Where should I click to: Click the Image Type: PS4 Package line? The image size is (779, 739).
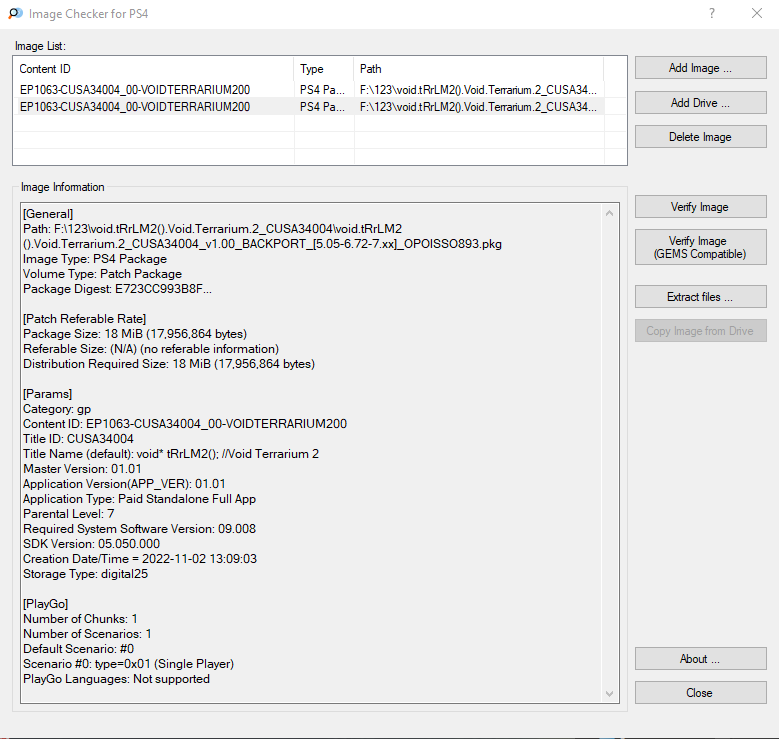[x=95, y=259]
